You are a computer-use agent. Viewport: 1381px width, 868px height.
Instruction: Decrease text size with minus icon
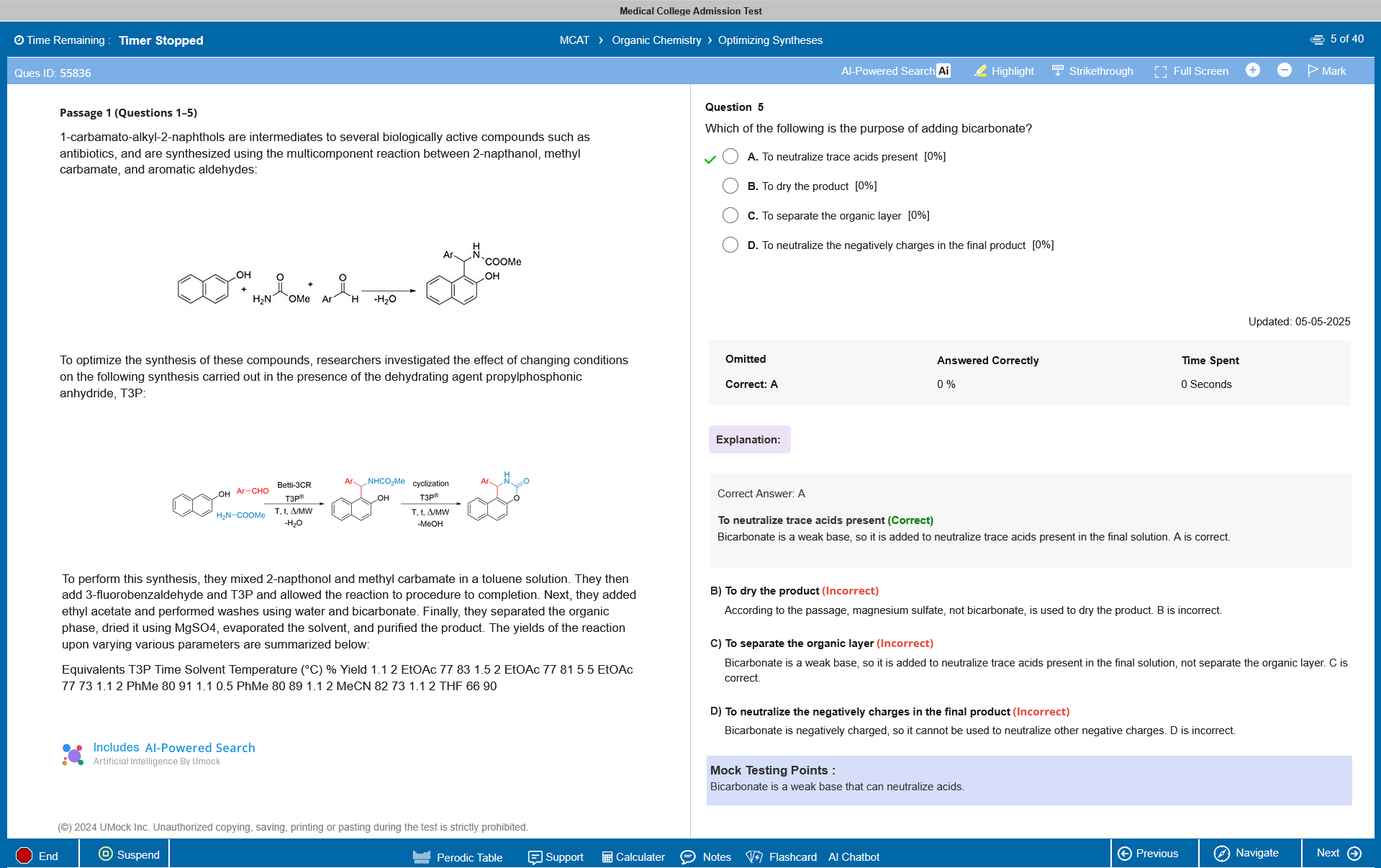tap(1285, 70)
